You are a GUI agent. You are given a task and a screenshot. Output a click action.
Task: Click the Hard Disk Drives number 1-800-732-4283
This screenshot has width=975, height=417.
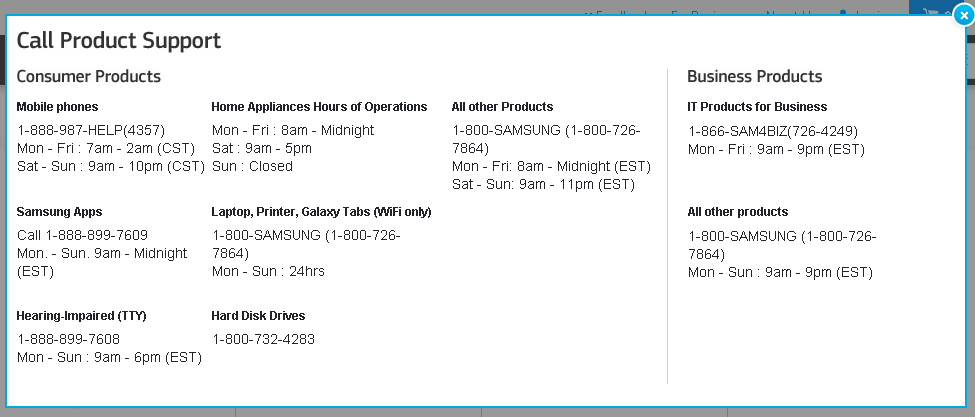tap(264, 339)
